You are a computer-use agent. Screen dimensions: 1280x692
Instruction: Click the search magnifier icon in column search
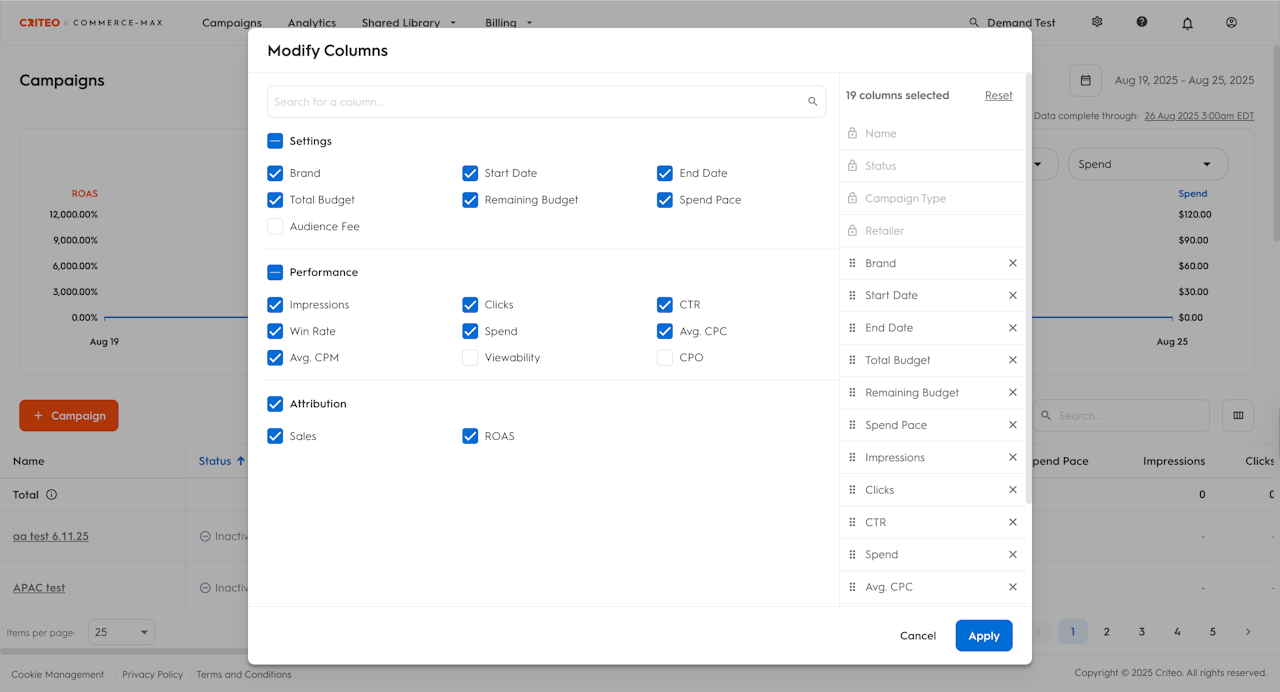click(813, 102)
